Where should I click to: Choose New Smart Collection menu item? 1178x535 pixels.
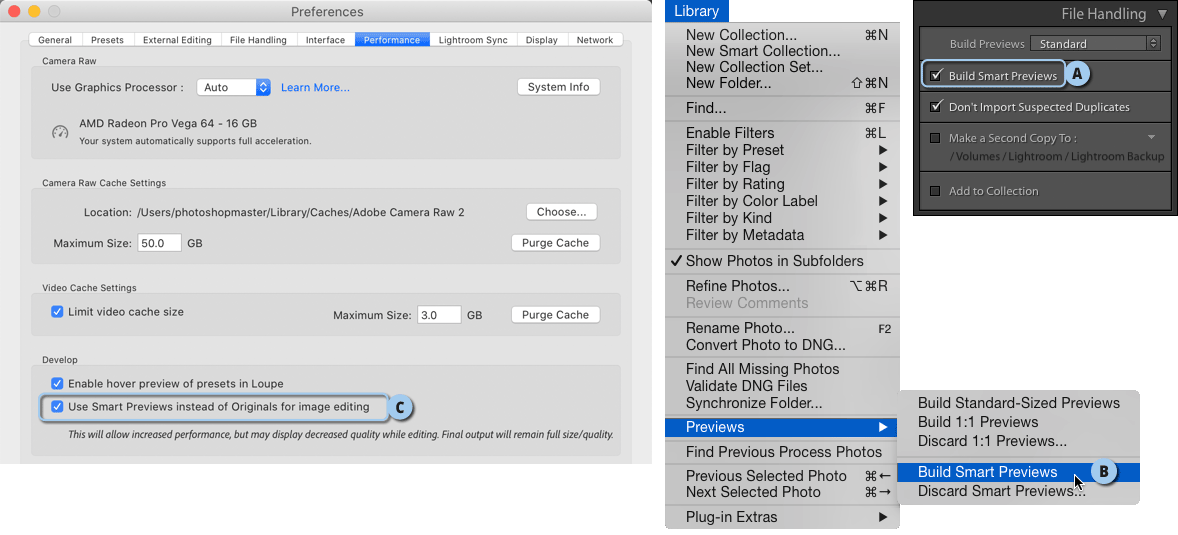(782, 51)
